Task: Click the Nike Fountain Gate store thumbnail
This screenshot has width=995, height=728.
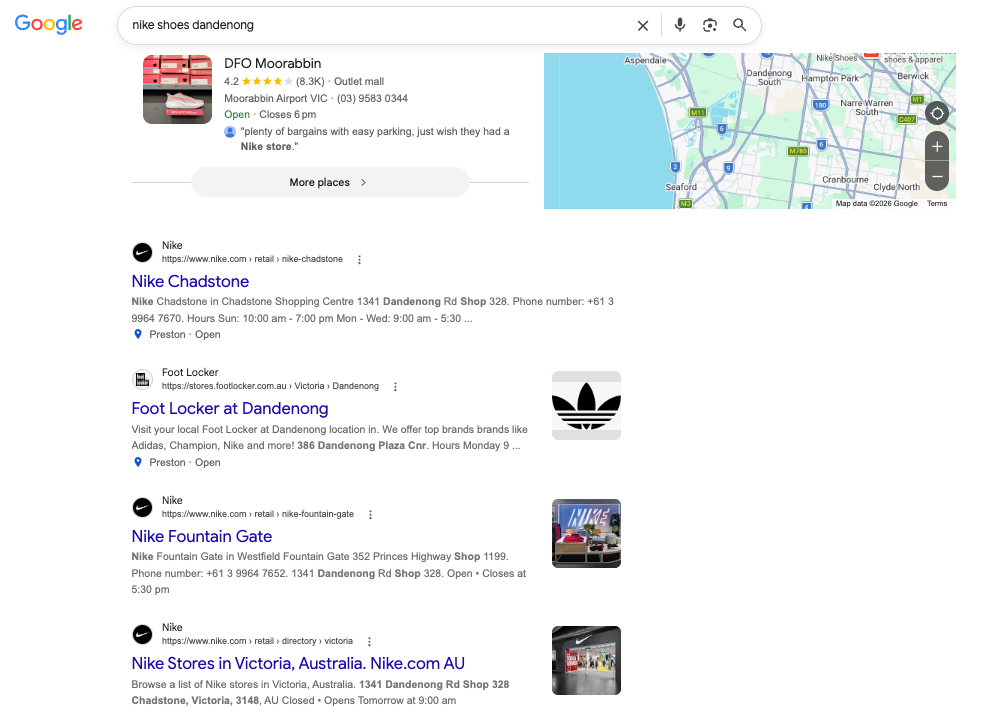Action: point(586,534)
